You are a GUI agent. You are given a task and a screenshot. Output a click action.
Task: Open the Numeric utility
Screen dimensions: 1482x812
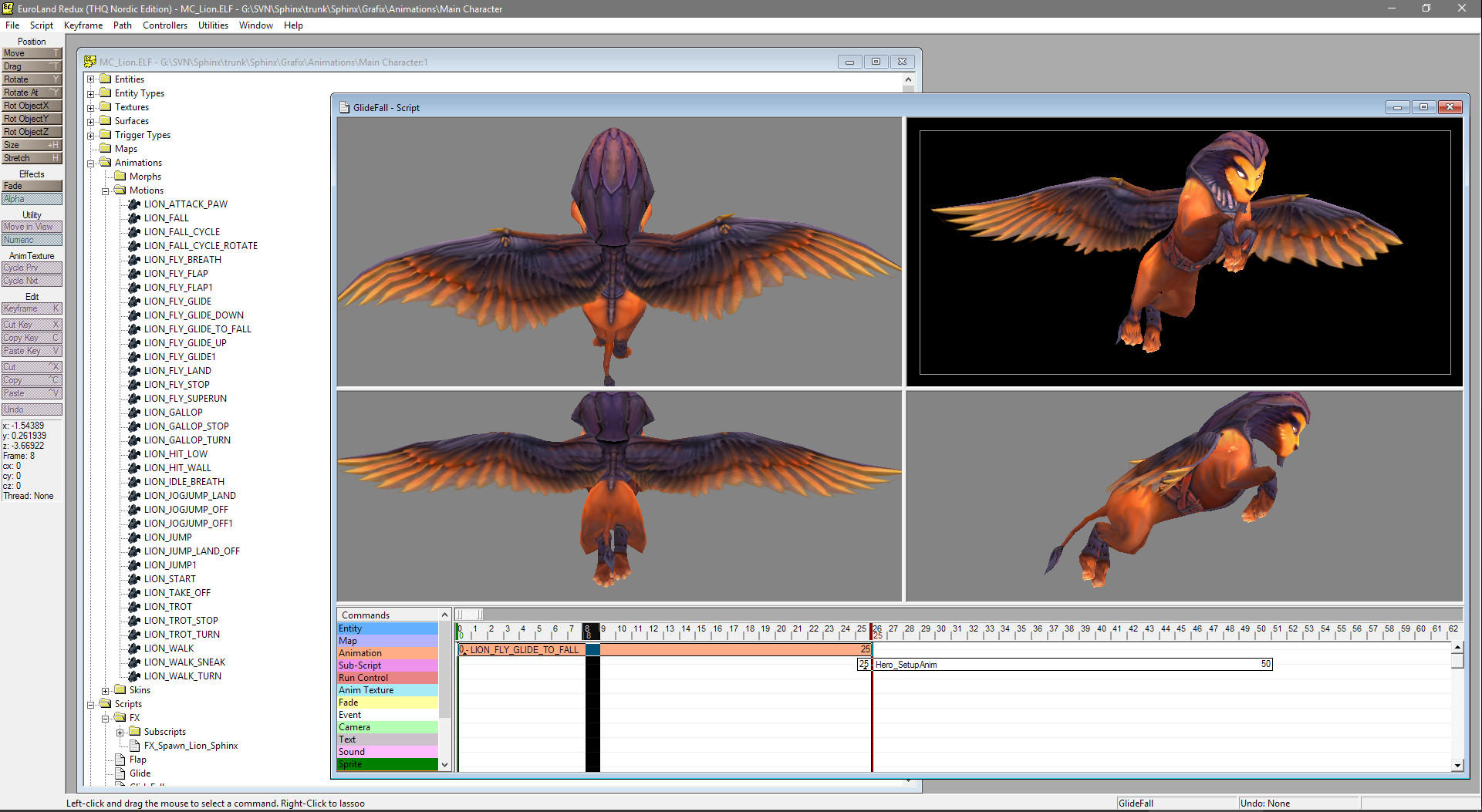coord(31,240)
